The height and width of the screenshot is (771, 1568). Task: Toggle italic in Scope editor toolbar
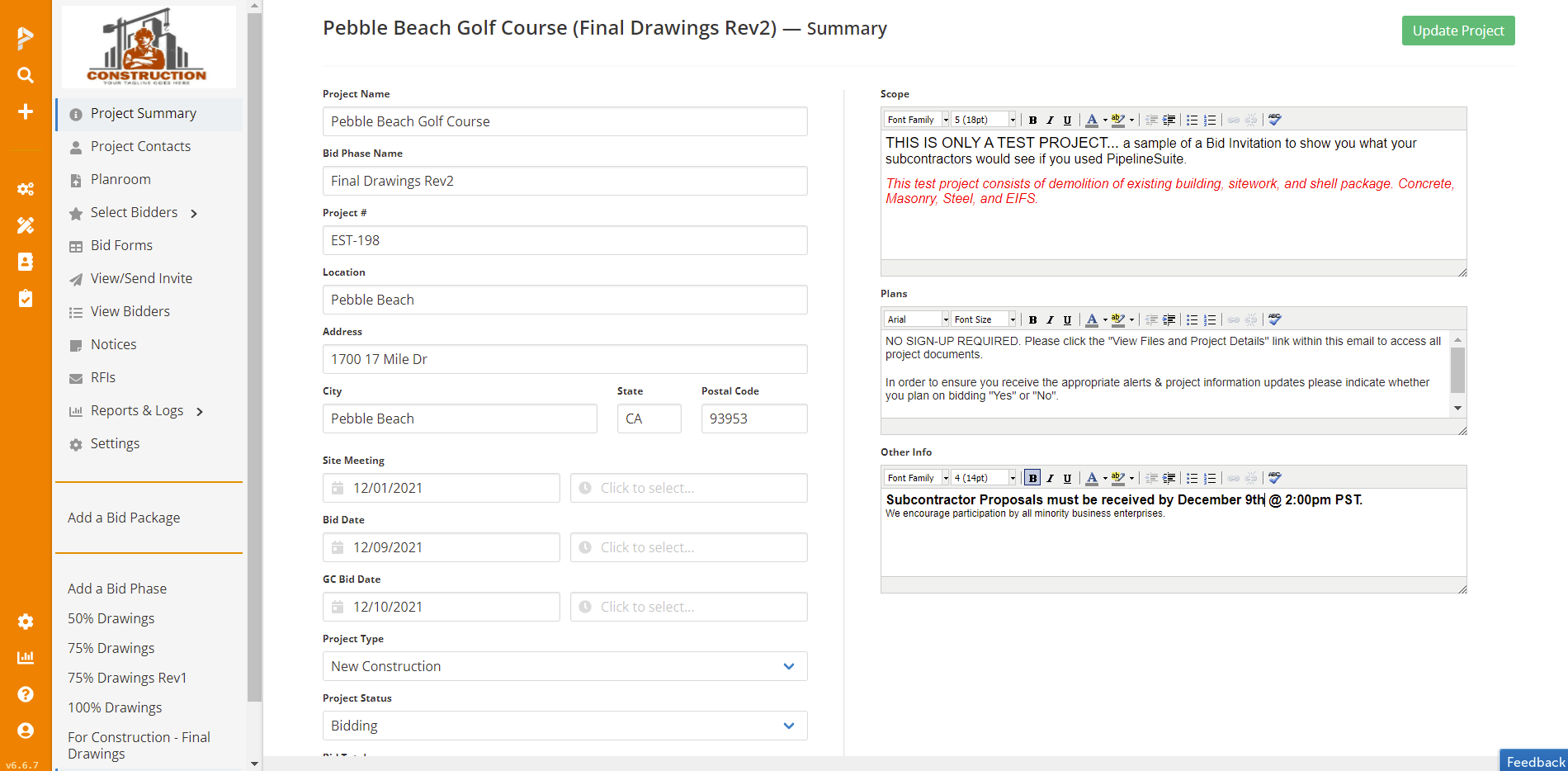point(1050,120)
